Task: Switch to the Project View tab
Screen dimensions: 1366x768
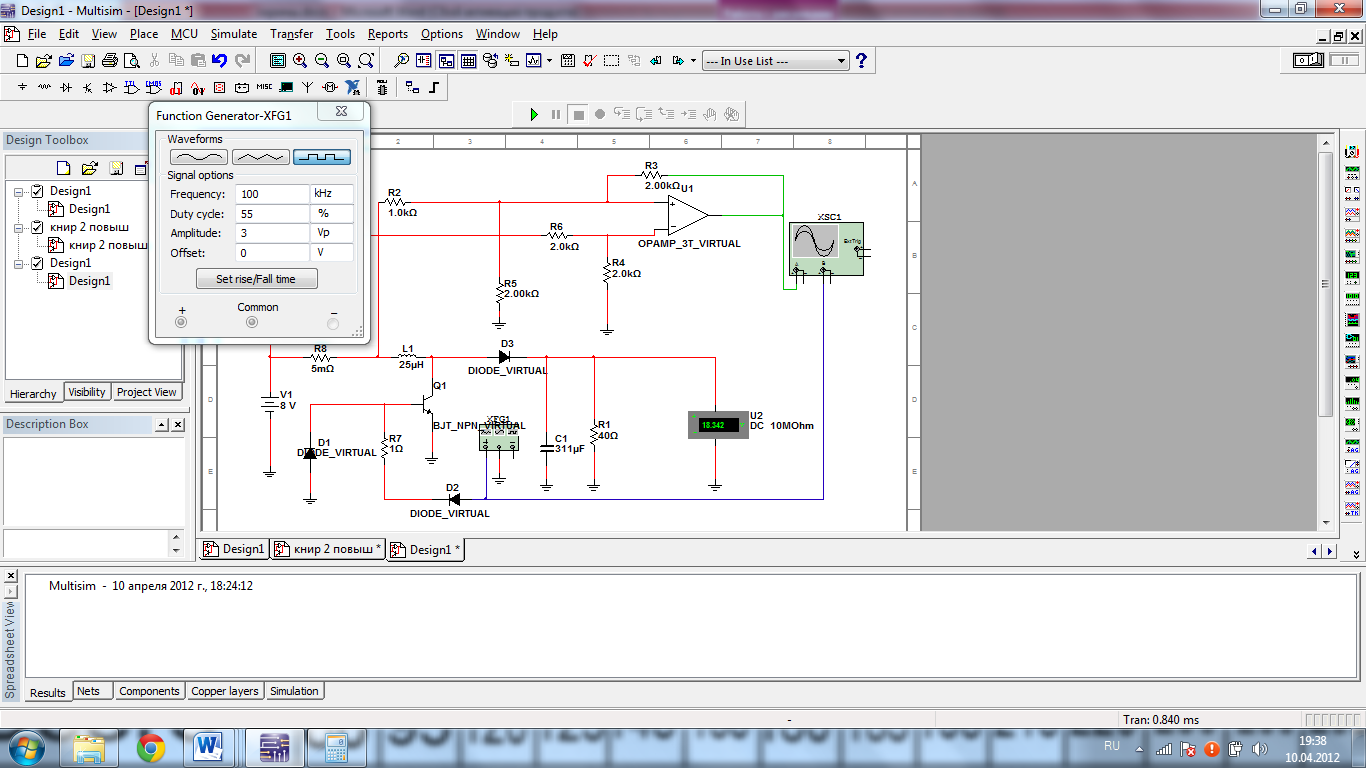Action: click(147, 392)
